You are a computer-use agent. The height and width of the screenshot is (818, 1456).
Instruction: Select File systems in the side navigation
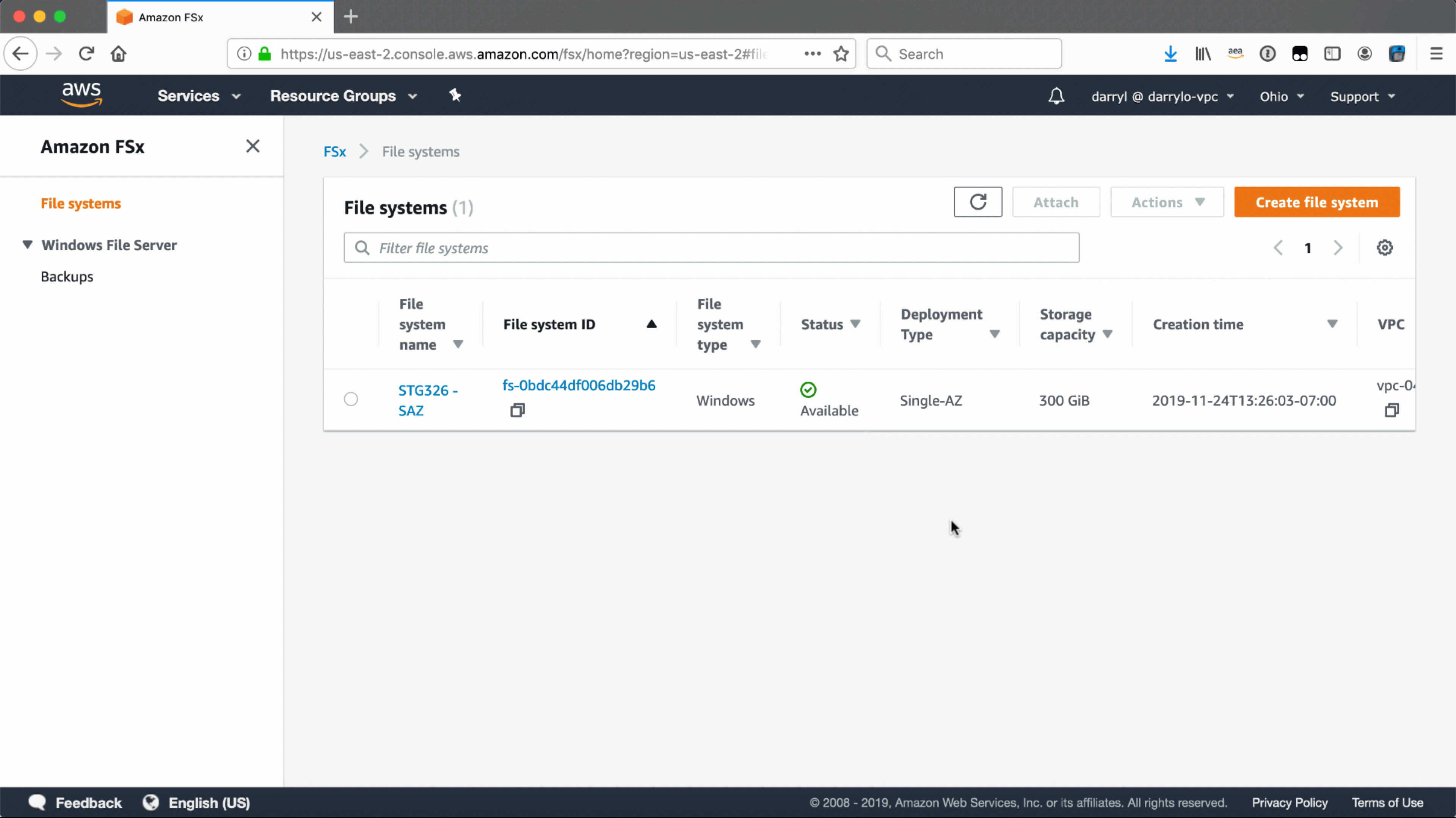click(81, 204)
